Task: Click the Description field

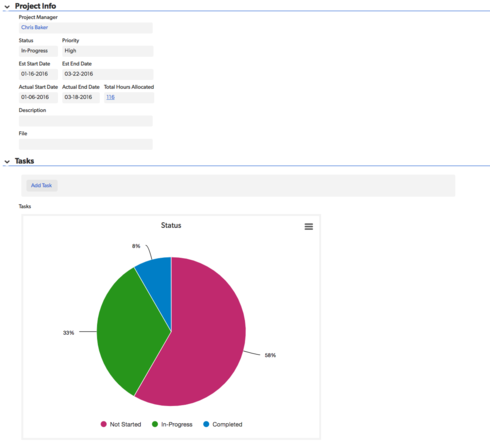Action: [86, 121]
